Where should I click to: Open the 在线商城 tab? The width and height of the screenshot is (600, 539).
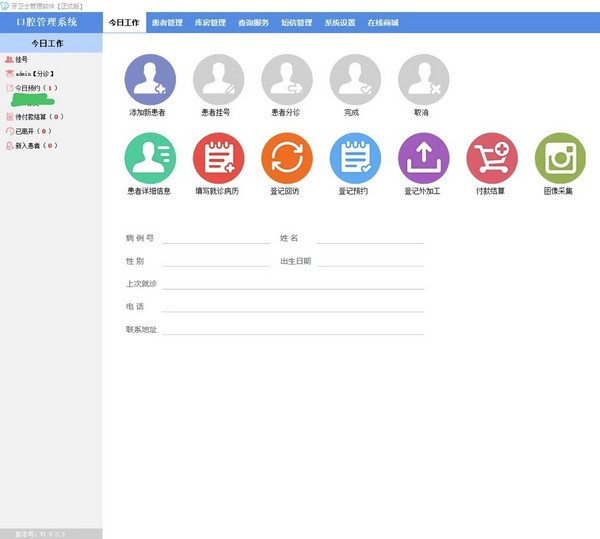(x=383, y=22)
